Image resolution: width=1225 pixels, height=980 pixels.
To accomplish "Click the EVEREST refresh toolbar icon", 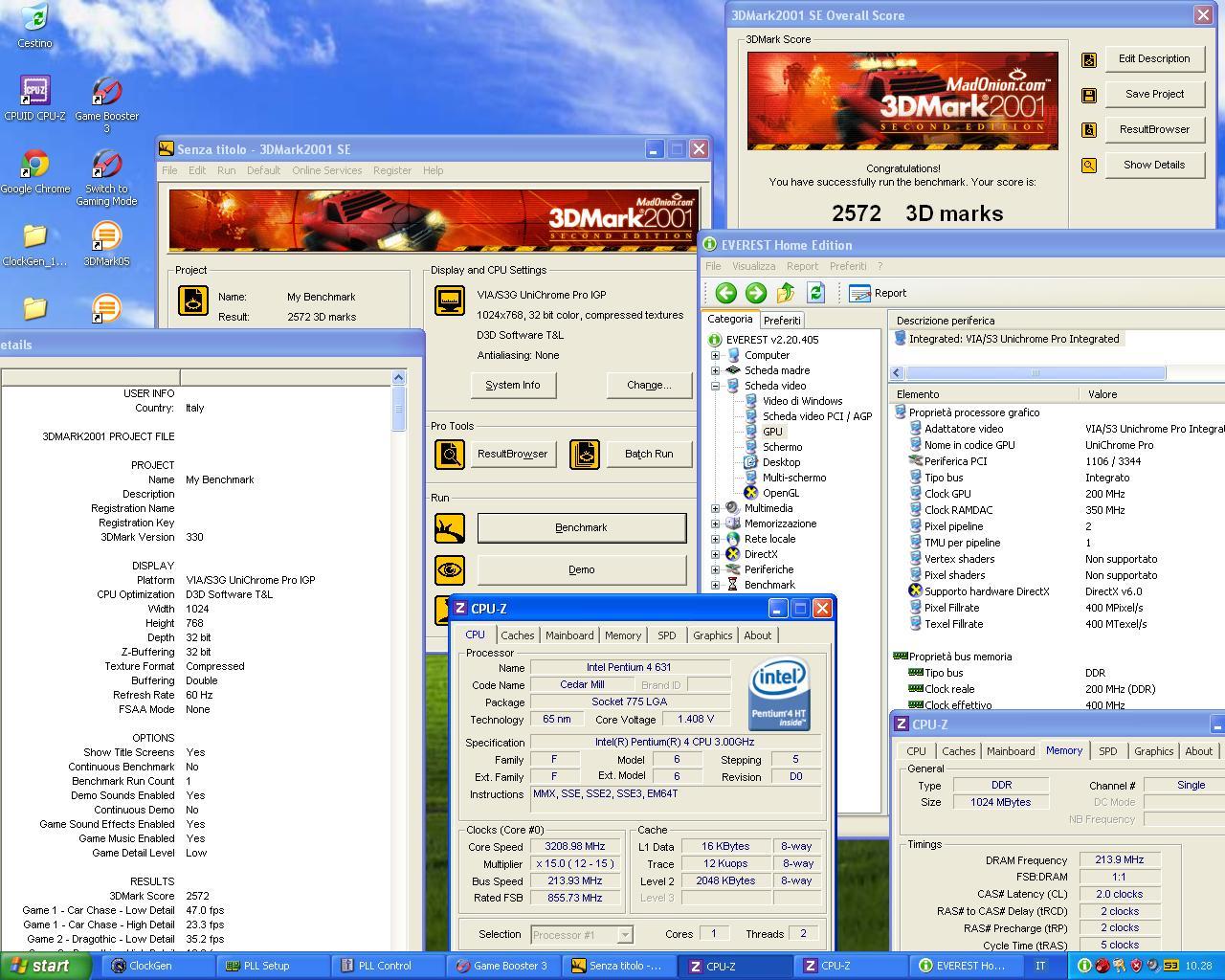I will 815,293.
